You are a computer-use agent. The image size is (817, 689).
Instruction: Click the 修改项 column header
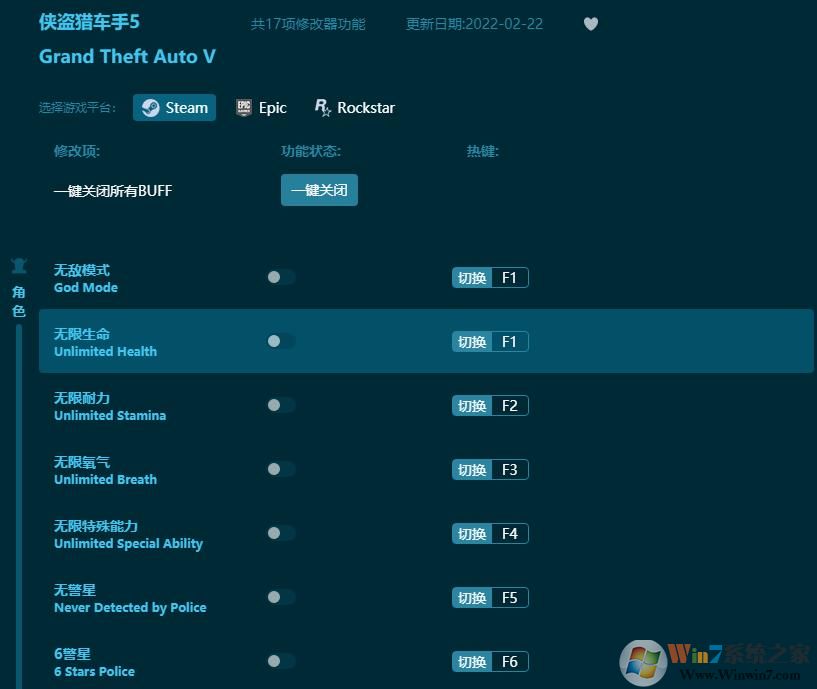pyautogui.click(x=77, y=151)
